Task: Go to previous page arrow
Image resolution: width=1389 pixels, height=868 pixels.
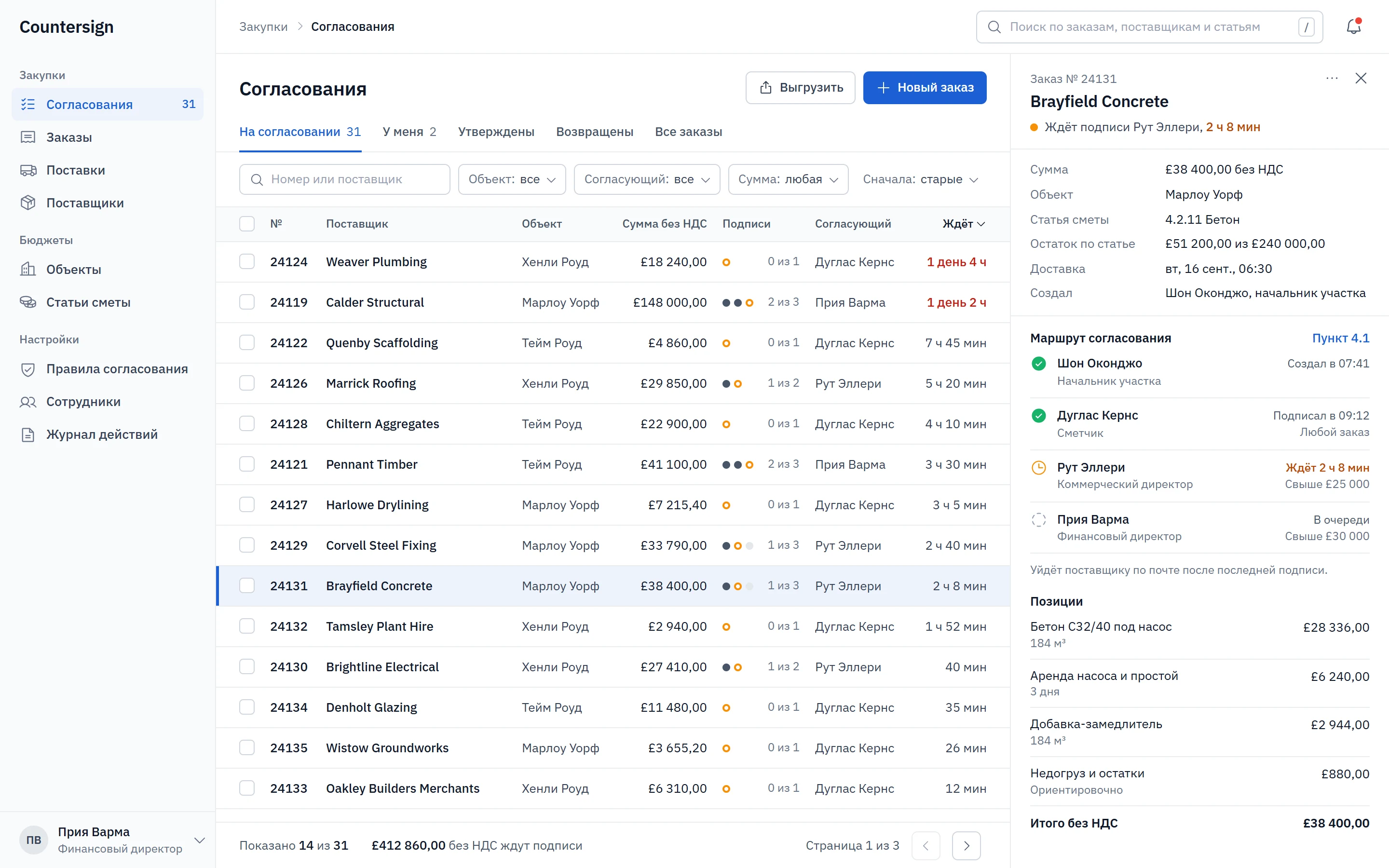Action: (x=926, y=845)
